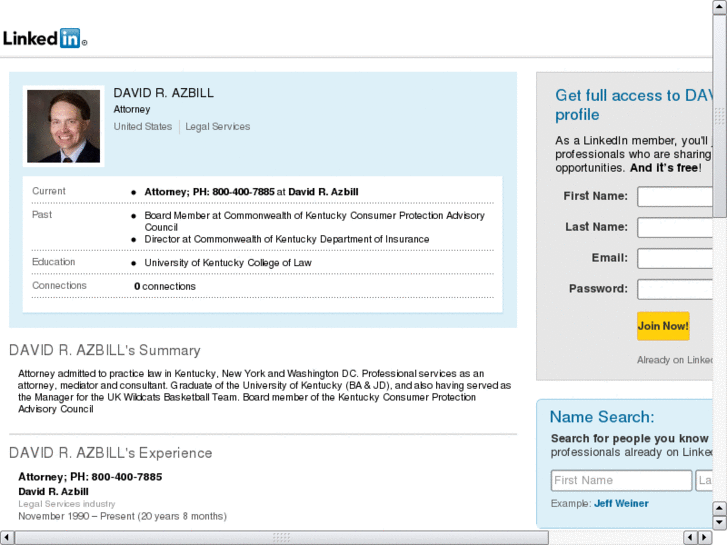
Task: Focus the Password signup field
Action: 675,289
